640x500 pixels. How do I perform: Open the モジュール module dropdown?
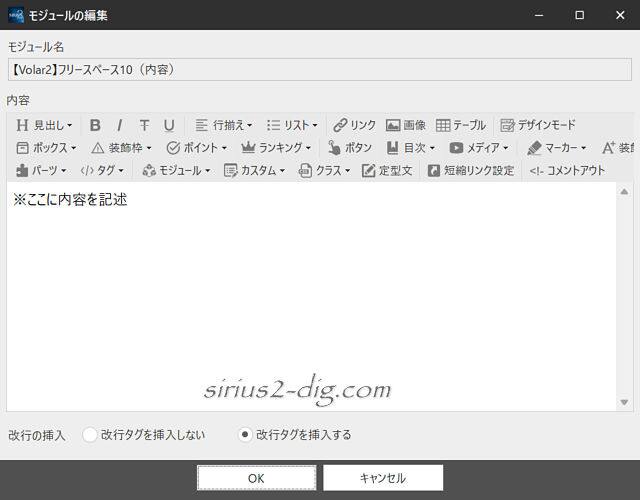coord(176,171)
